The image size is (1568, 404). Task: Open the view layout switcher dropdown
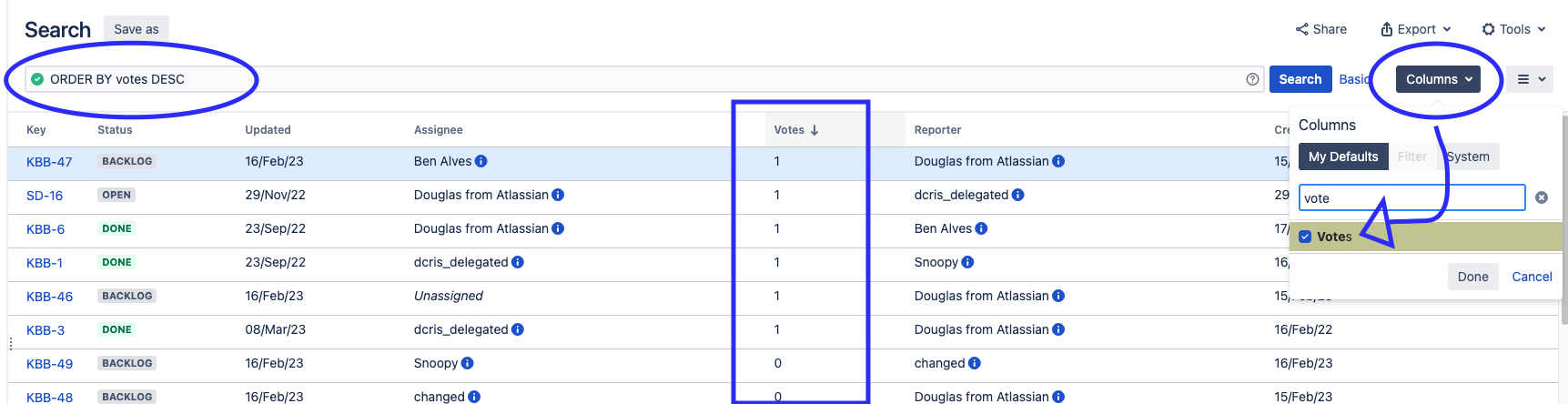(x=1531, y=79)
